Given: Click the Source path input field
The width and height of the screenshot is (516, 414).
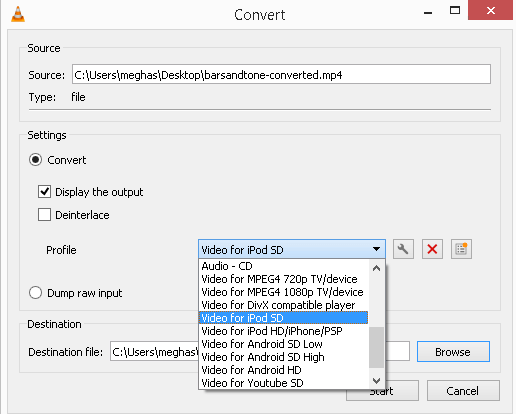Looking at the screenshot, I should pos(281,74).
